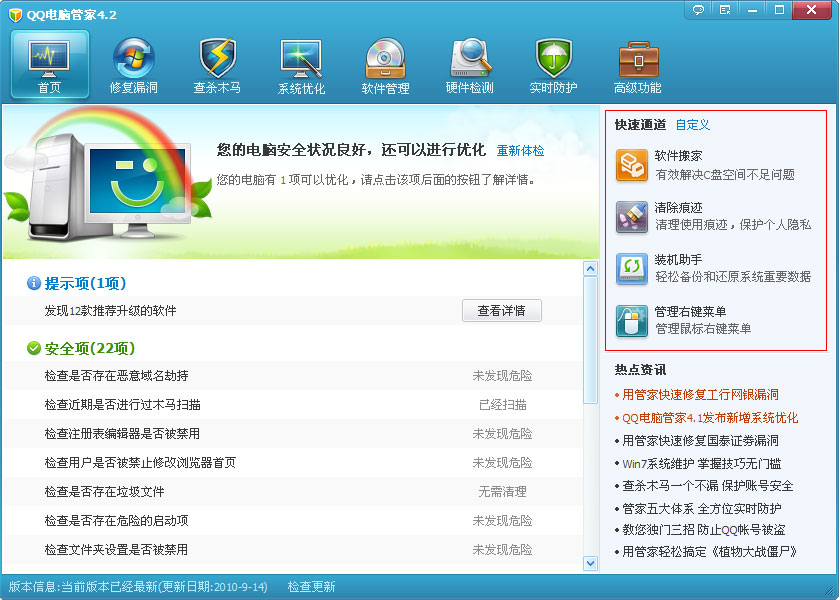Click the QQ电脑管家 shield logo
Screen dimensions: 840x600
16,14
